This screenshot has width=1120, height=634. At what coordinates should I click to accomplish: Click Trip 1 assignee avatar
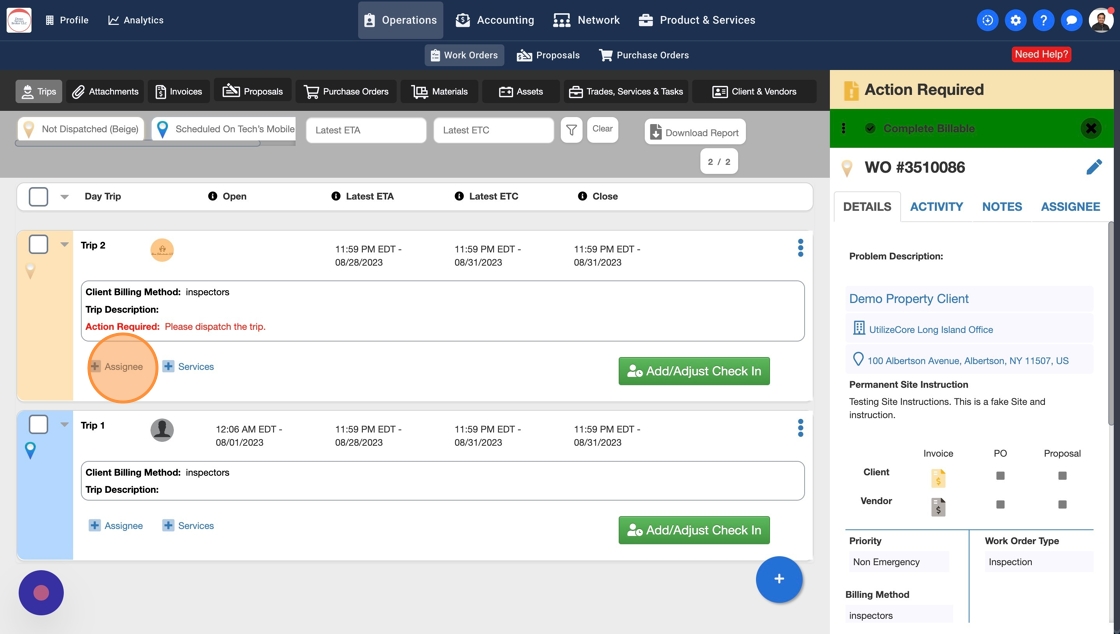162,430
